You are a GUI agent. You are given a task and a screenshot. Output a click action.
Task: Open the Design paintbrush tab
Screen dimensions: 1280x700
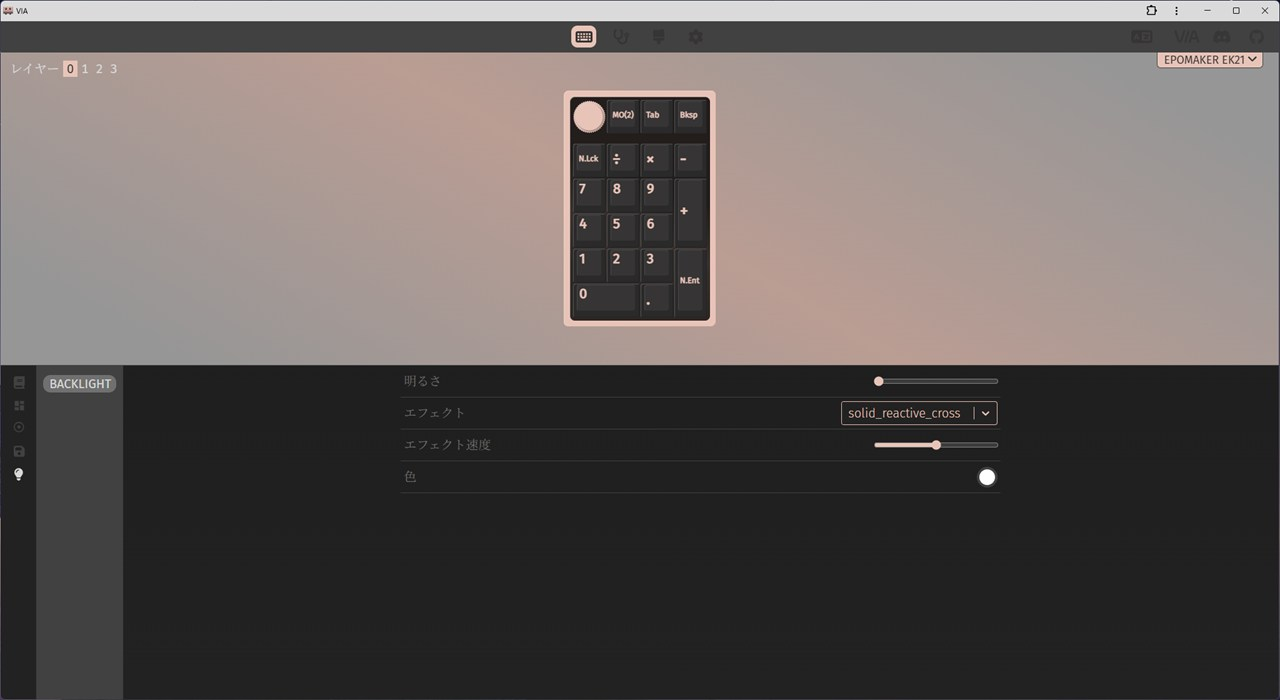click(x=658, y=37)
